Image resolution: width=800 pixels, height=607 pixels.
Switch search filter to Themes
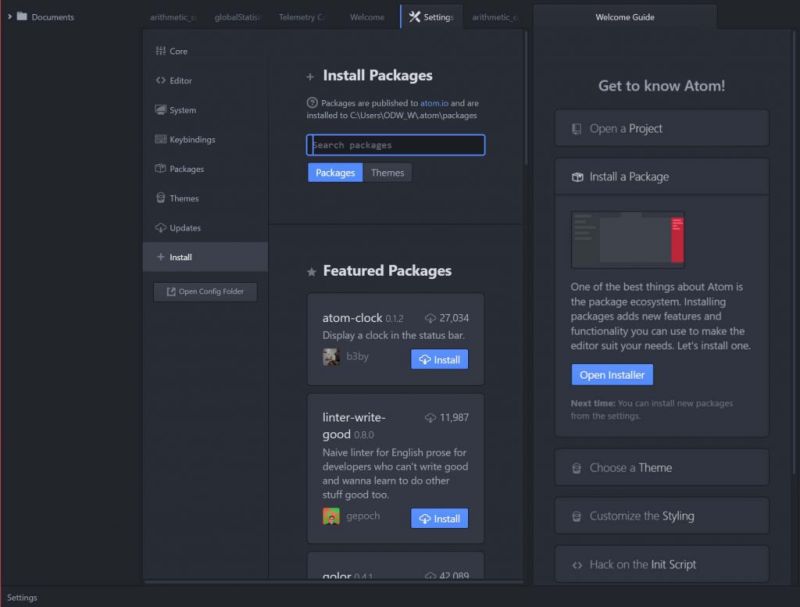pos(388,172)
